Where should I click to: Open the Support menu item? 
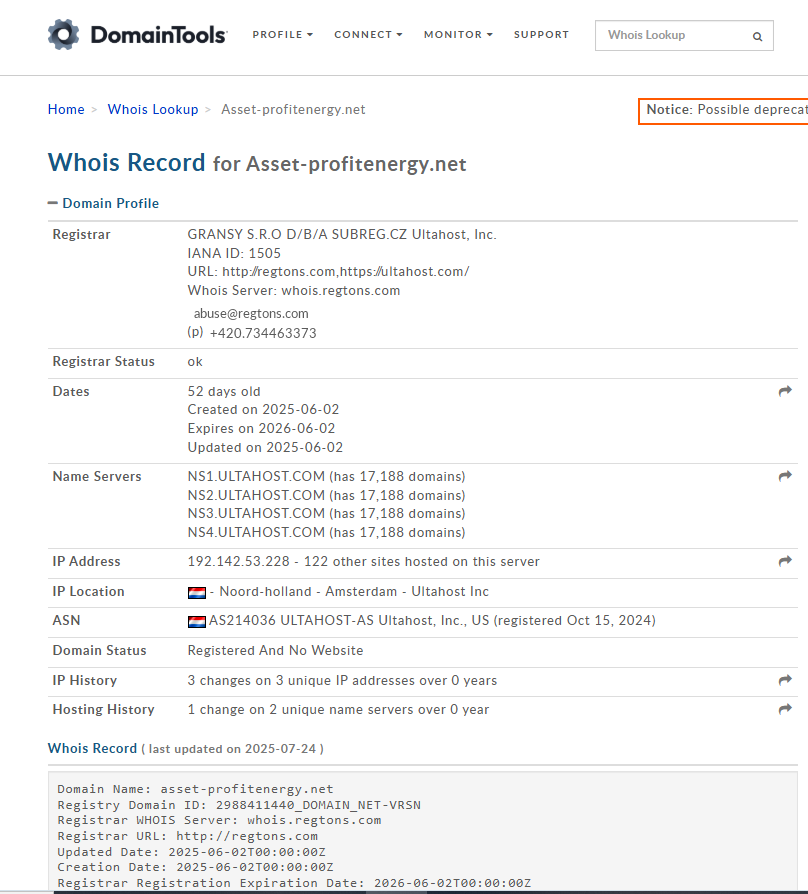[541, 35]
